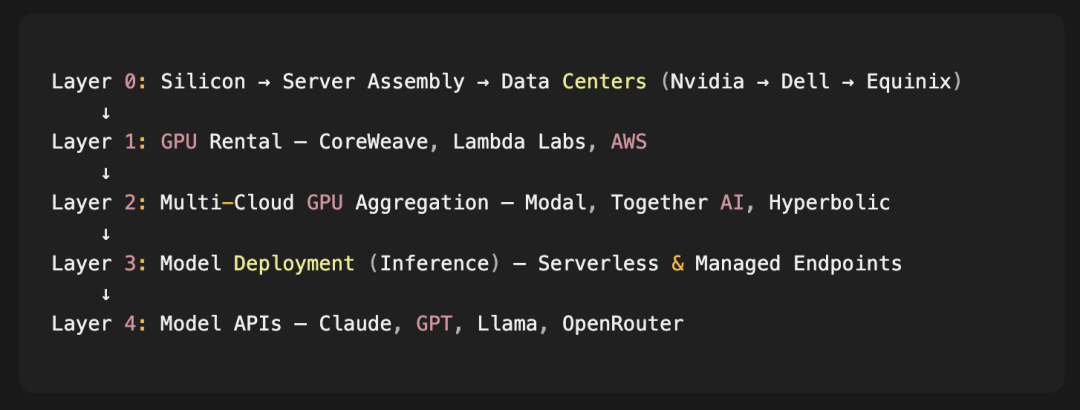Click the word OpenRouter
This screenshot has width=1080, height=410.
click(623, 324)
